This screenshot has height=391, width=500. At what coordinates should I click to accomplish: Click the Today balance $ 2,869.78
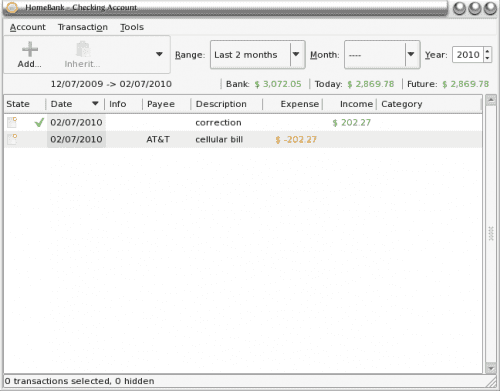pyautogui.click(x=371, y=84)
